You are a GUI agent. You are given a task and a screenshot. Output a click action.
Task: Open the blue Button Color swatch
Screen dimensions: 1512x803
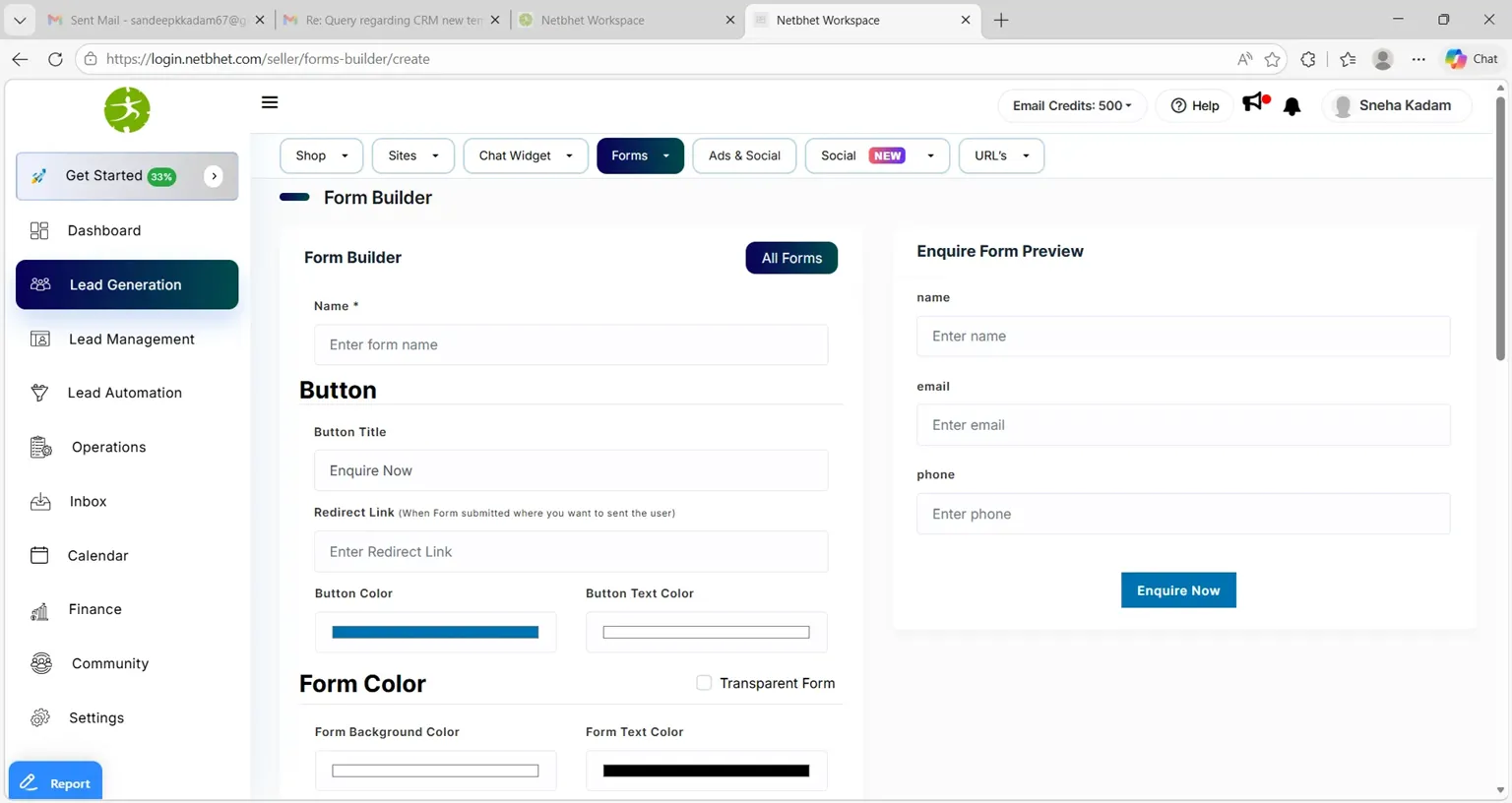coord(435,633)
